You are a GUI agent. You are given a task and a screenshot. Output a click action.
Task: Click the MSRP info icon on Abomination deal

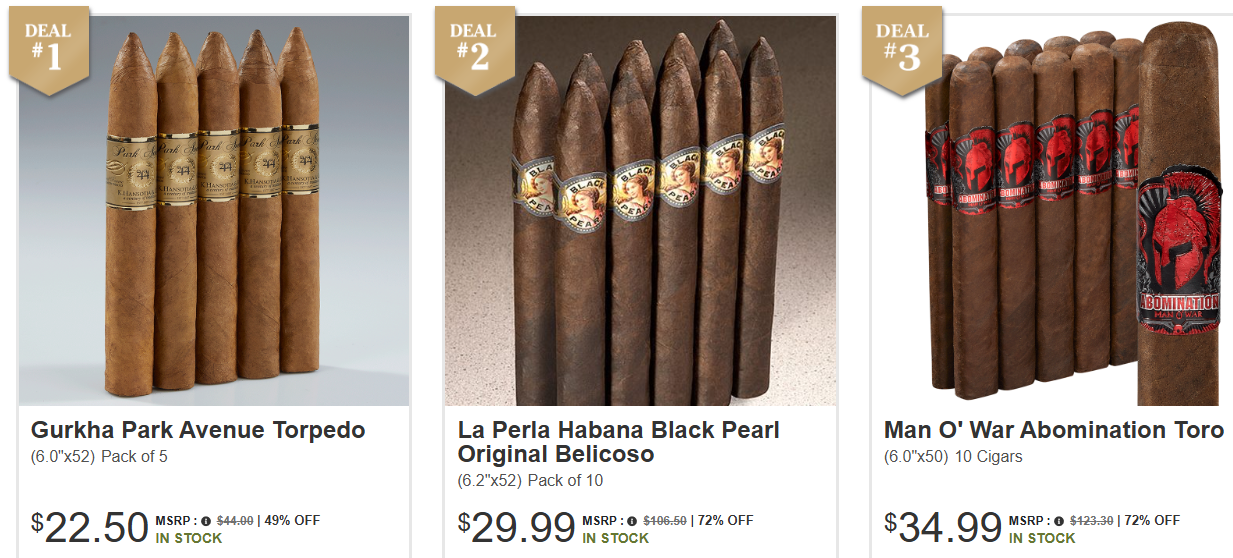pyautogui.click(x=1060, y=521)
